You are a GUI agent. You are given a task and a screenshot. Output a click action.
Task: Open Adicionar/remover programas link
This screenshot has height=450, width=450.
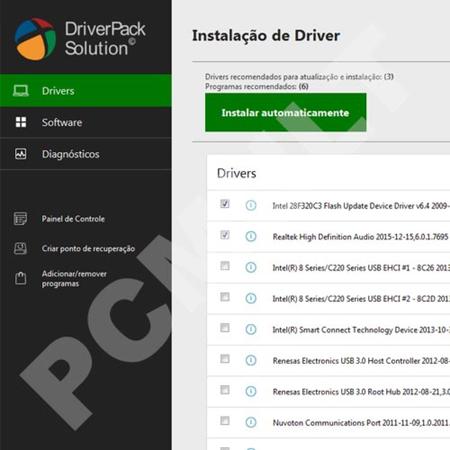click(x=74, y=279)
